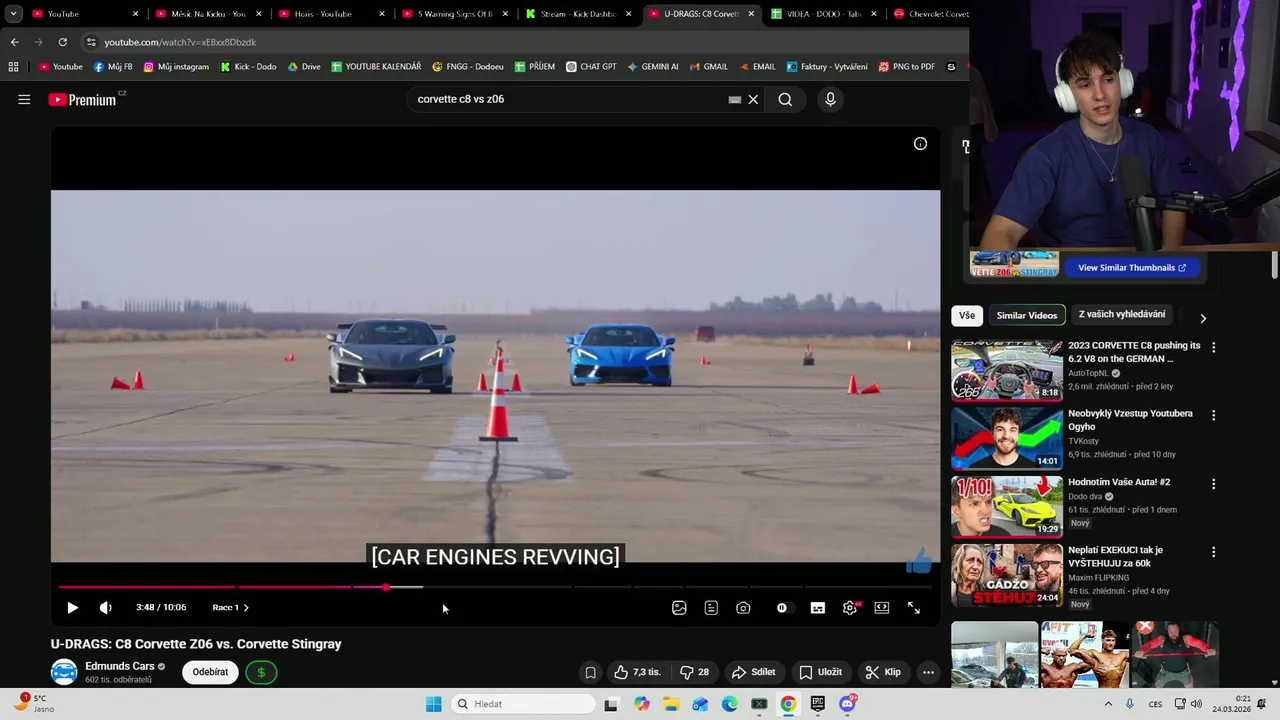Click View Similar Thumbnails button
This screenshot has height=720, width=1280.
point(1131,267)
